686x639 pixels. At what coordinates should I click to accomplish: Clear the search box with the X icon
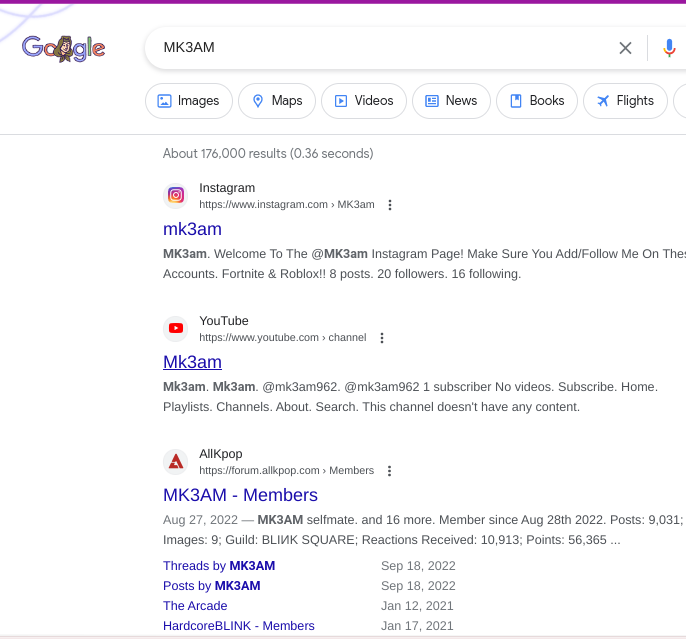click(x=625, y=48)
